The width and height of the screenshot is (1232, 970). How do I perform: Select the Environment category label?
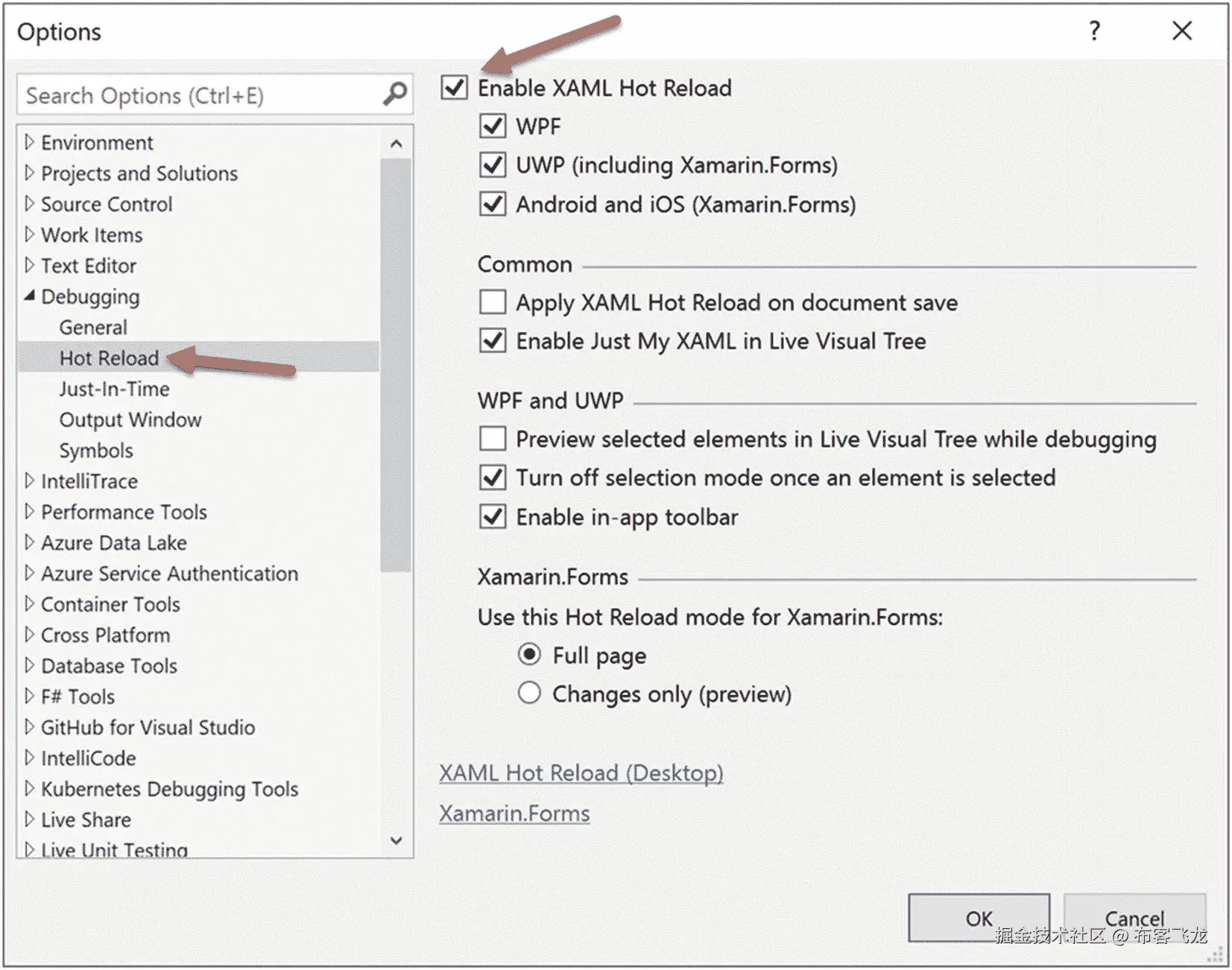coord(97,142)
